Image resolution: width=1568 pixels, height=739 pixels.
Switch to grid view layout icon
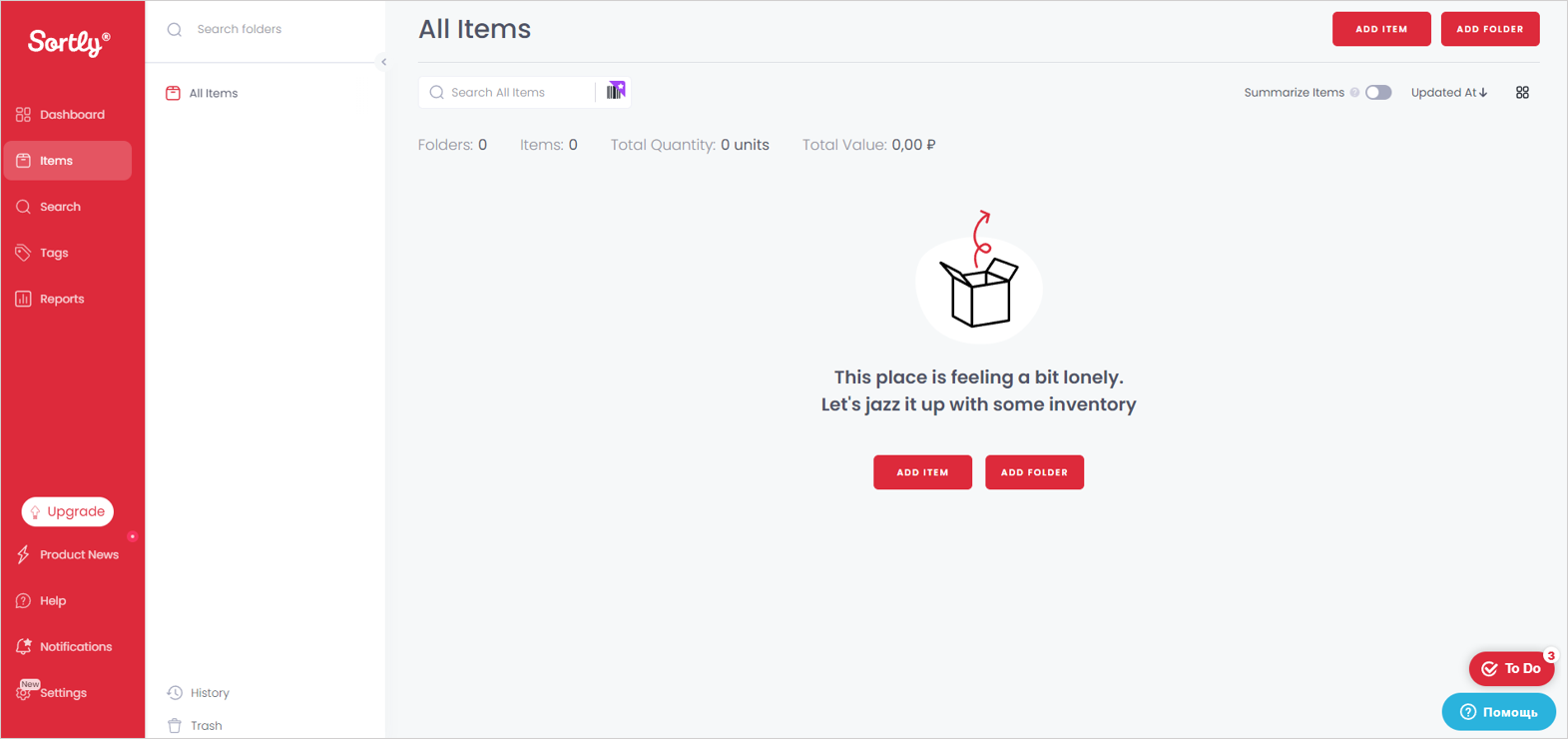click(1522, 93)
